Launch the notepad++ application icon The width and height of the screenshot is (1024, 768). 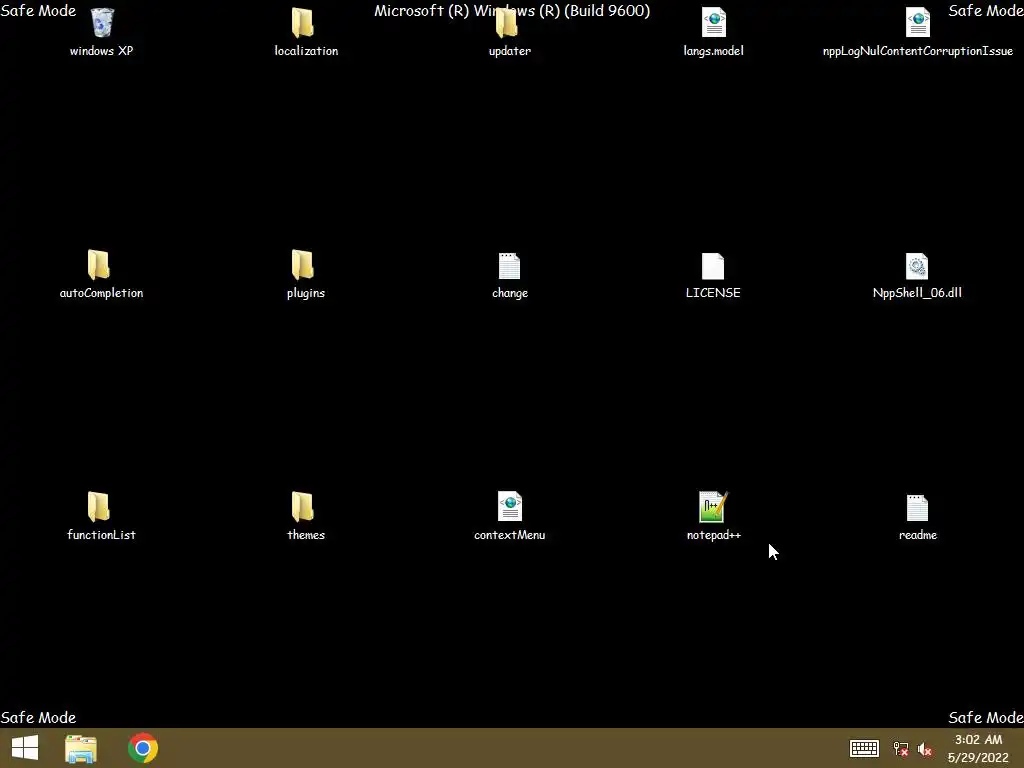tap(713, 507)
